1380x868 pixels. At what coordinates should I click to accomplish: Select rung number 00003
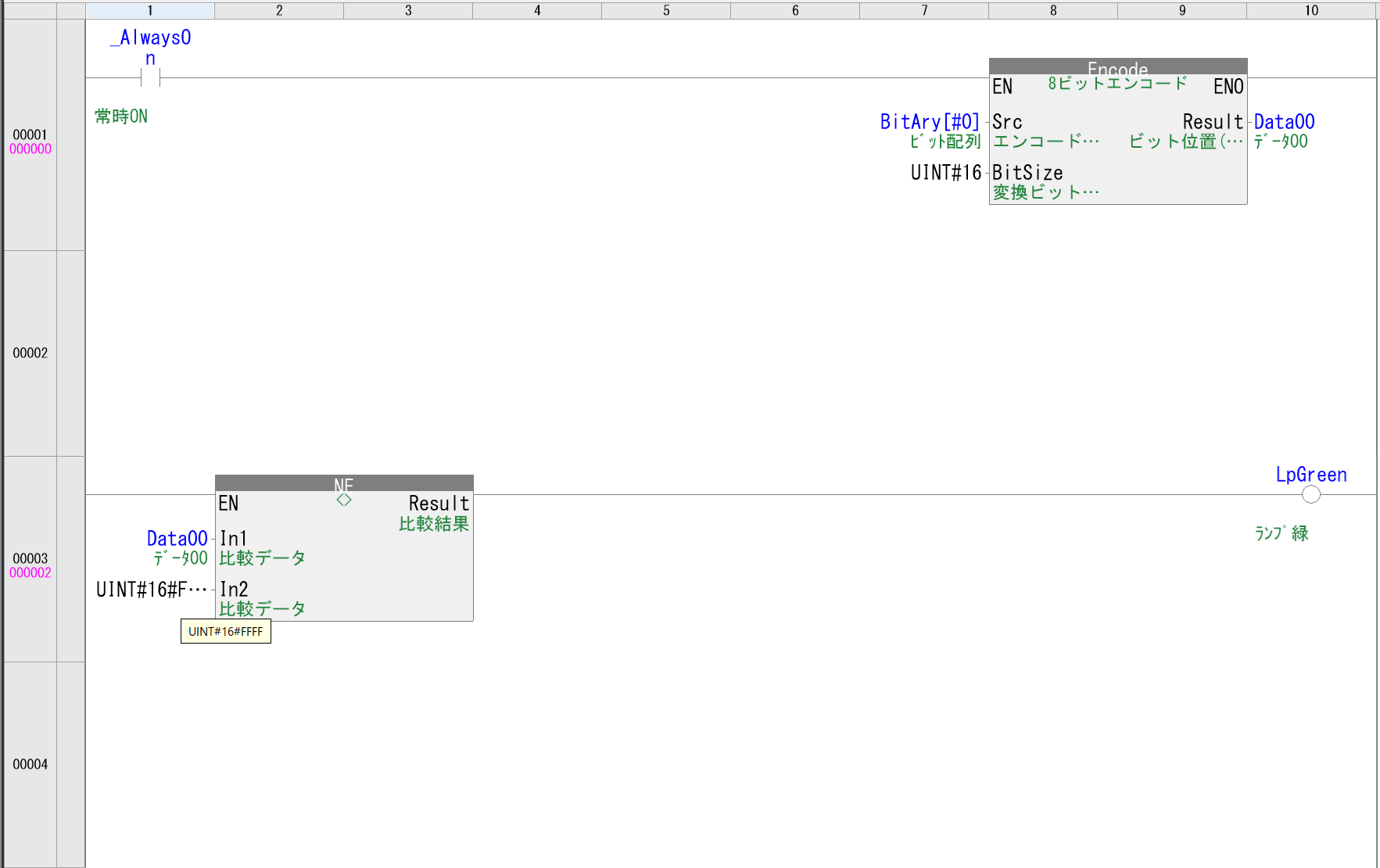pyautogui.click(x=30, y=558)
